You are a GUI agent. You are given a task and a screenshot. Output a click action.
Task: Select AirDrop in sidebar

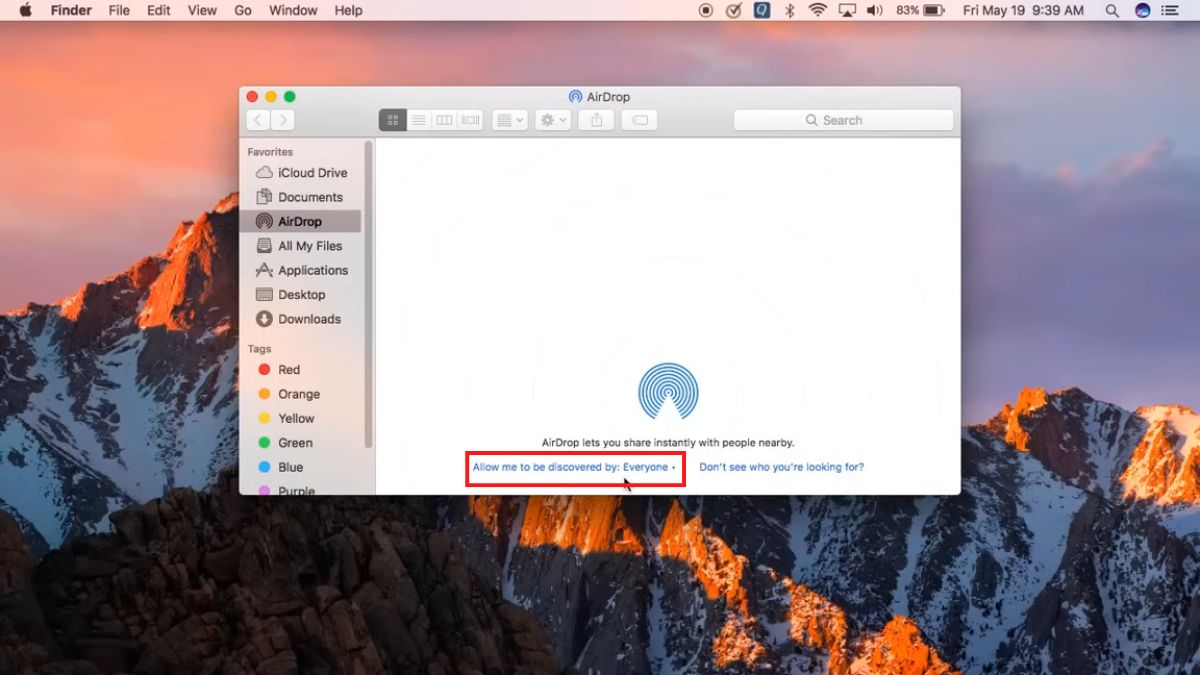(x=301, y=221)
